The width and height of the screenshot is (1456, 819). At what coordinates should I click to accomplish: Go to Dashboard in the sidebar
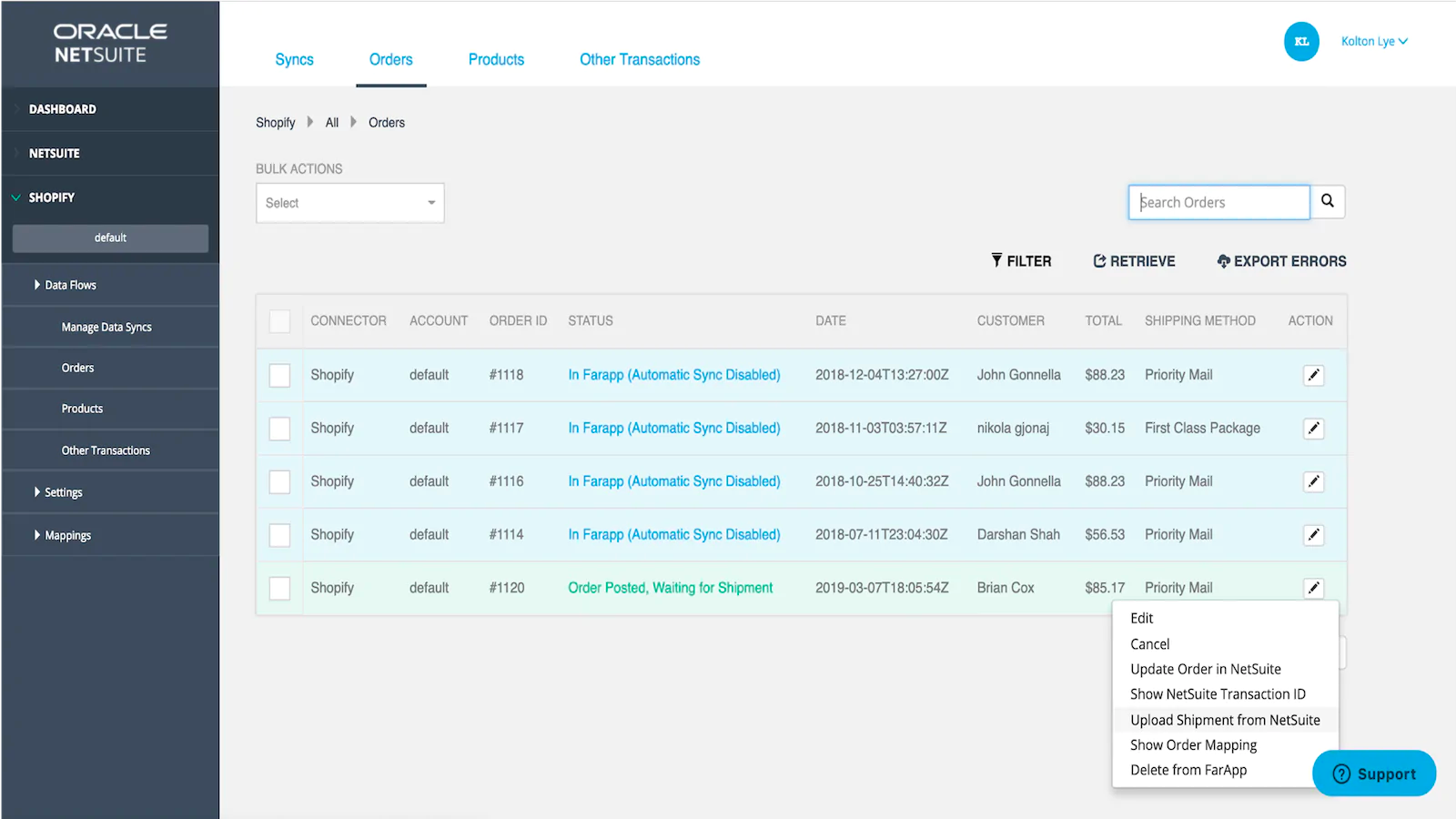(63, 109)
